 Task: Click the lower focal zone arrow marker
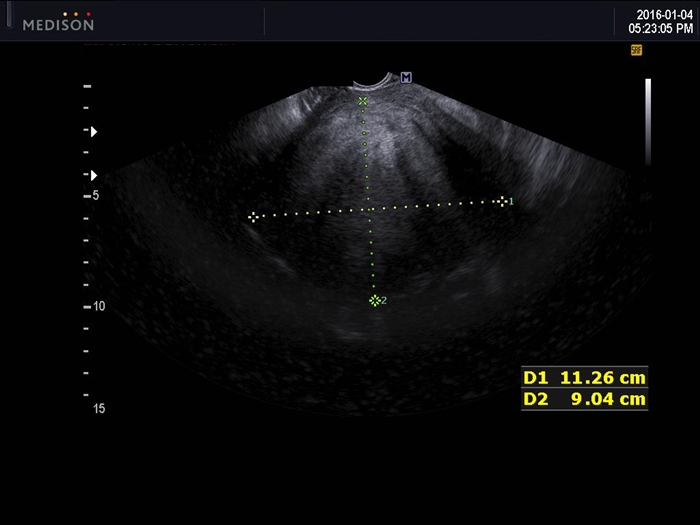pyautogui.click(x=94, y=175)
